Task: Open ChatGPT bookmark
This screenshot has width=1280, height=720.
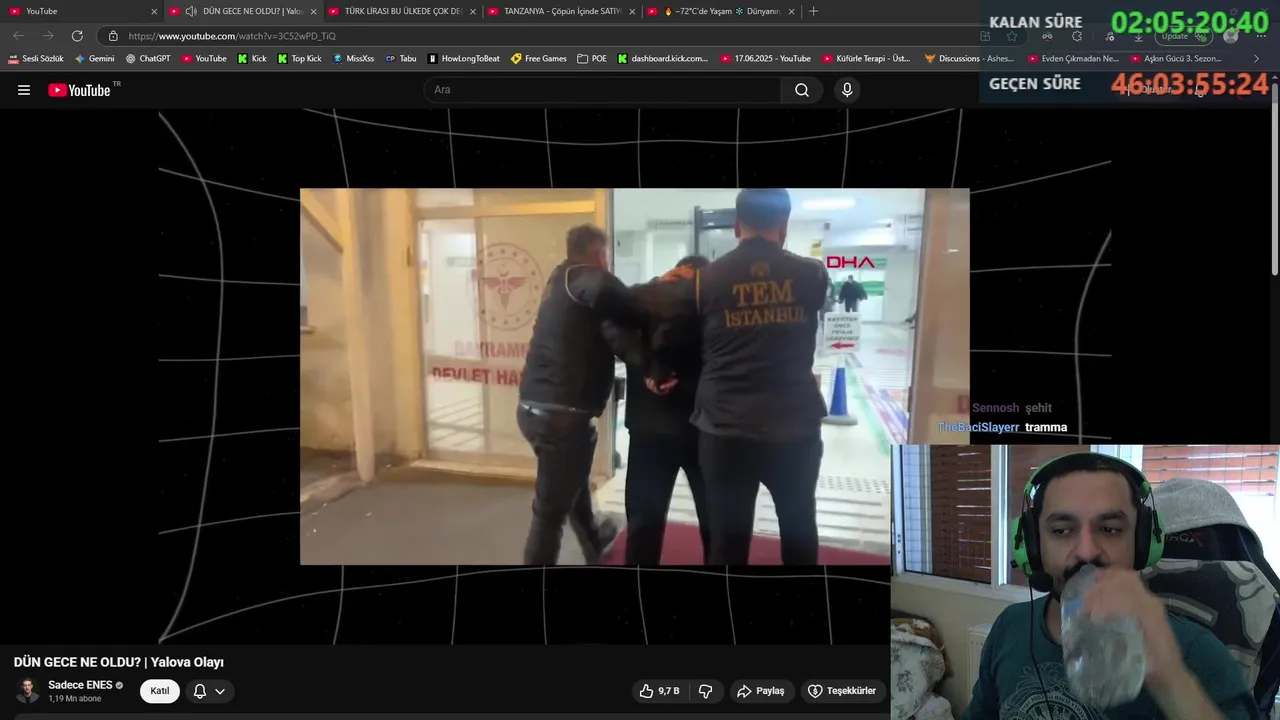Action: 148,59
